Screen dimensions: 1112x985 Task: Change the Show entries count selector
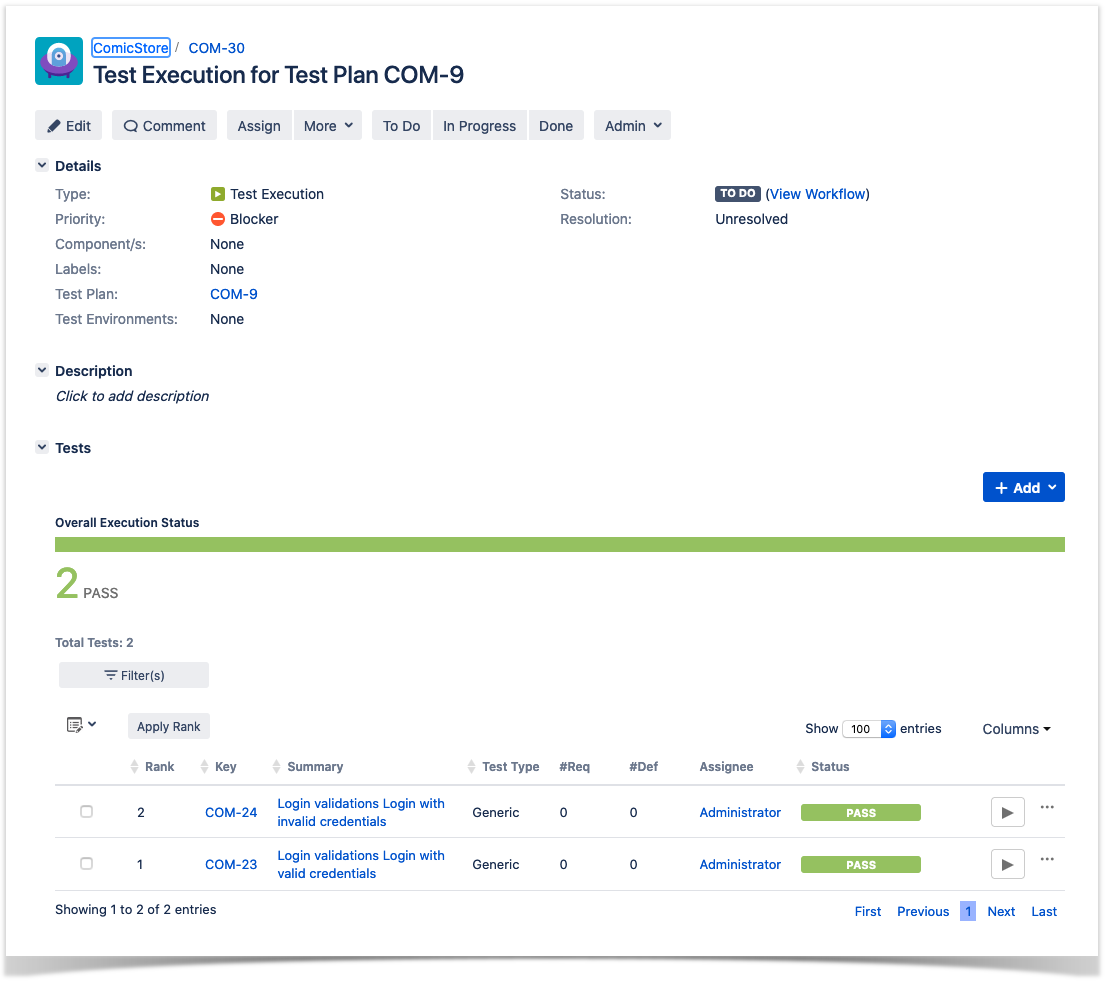point(869,729)
